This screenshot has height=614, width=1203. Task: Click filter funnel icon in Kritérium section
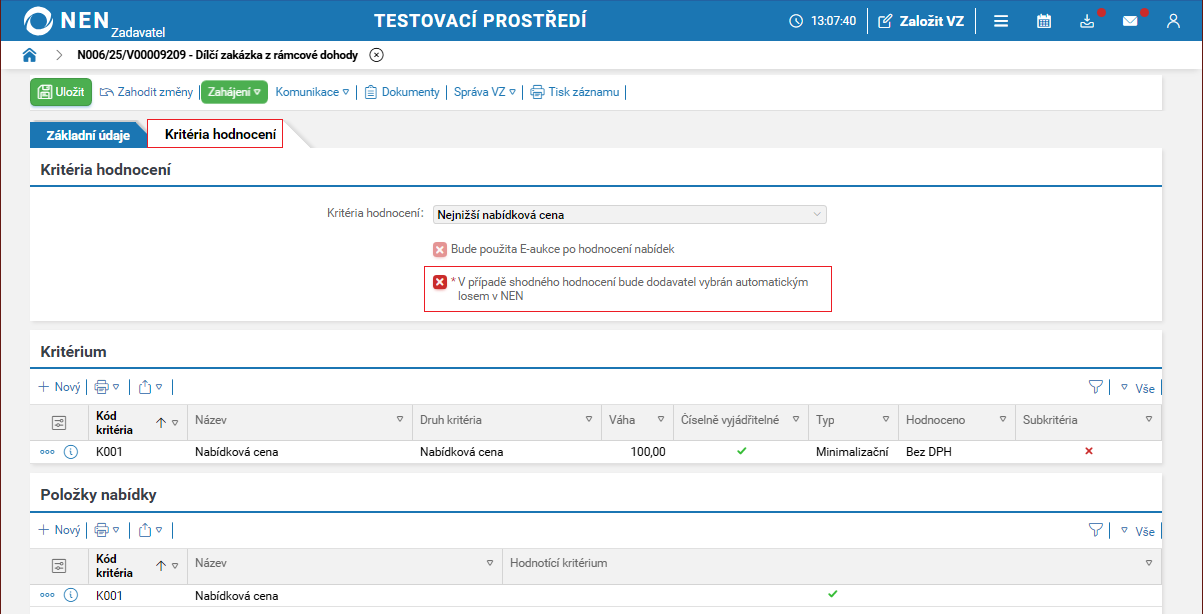[1095, 387]
